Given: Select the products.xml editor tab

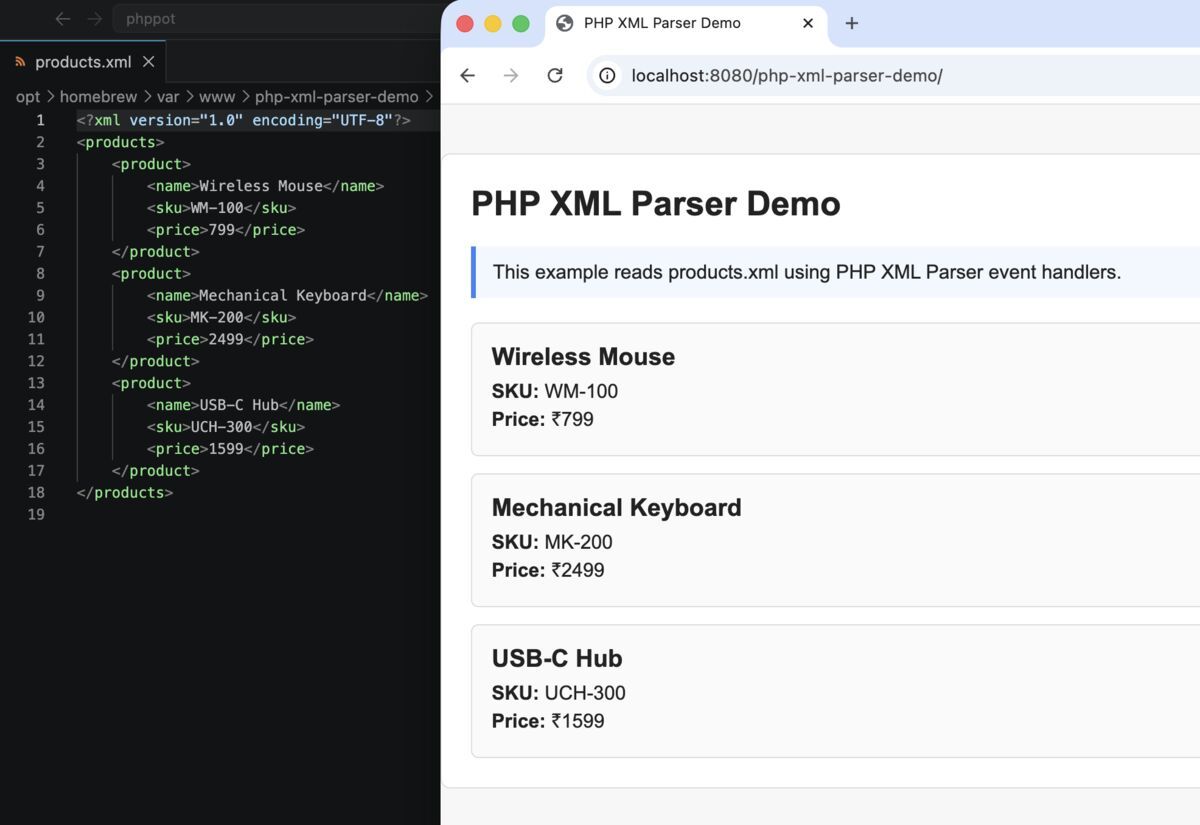Looking at the screenshot, I should point(82,62).
